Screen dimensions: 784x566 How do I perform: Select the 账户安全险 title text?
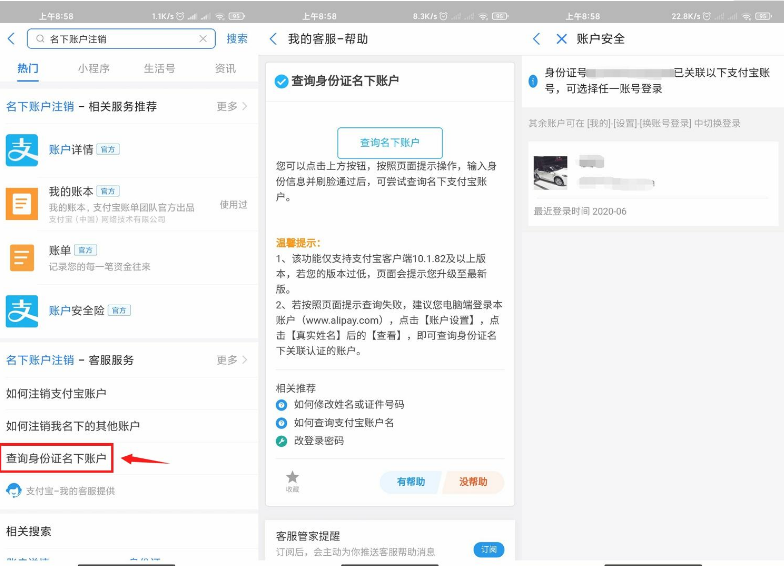76,310
